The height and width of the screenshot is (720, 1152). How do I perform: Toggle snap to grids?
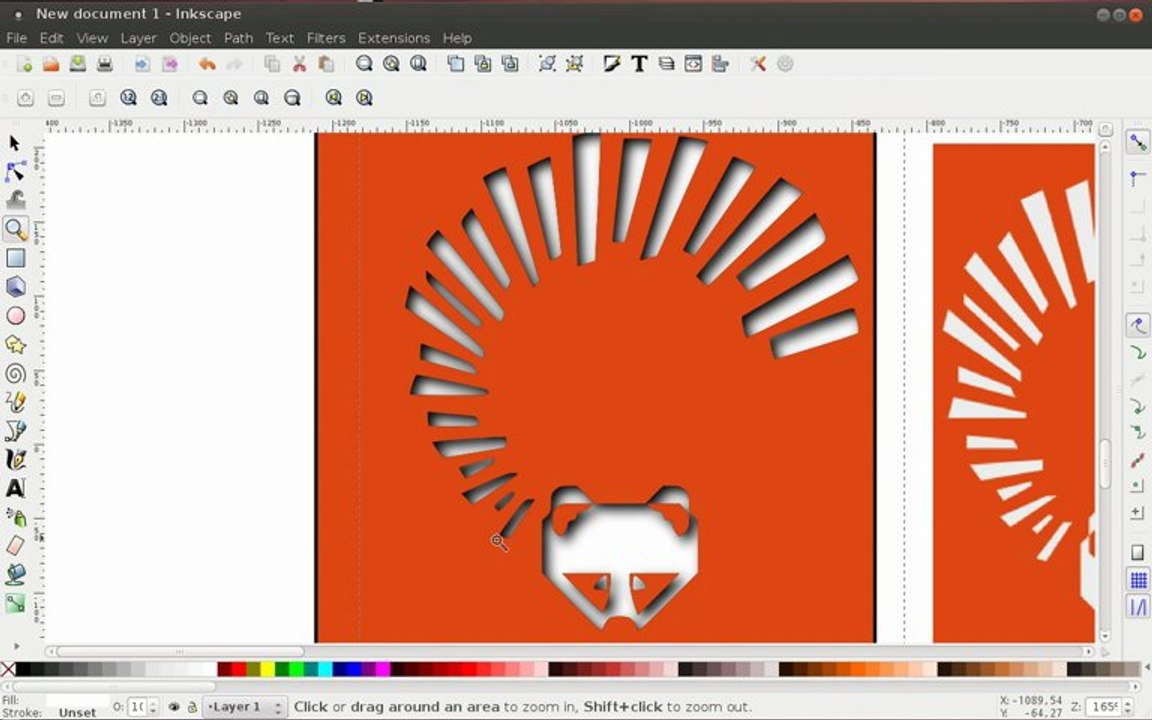pos(1137,580)
